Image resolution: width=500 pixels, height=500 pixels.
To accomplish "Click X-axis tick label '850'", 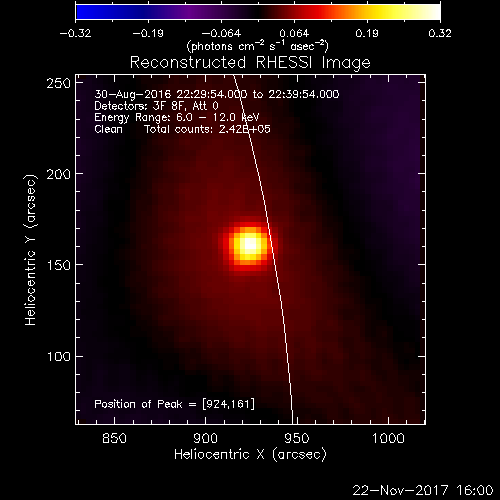I will 114,438.
